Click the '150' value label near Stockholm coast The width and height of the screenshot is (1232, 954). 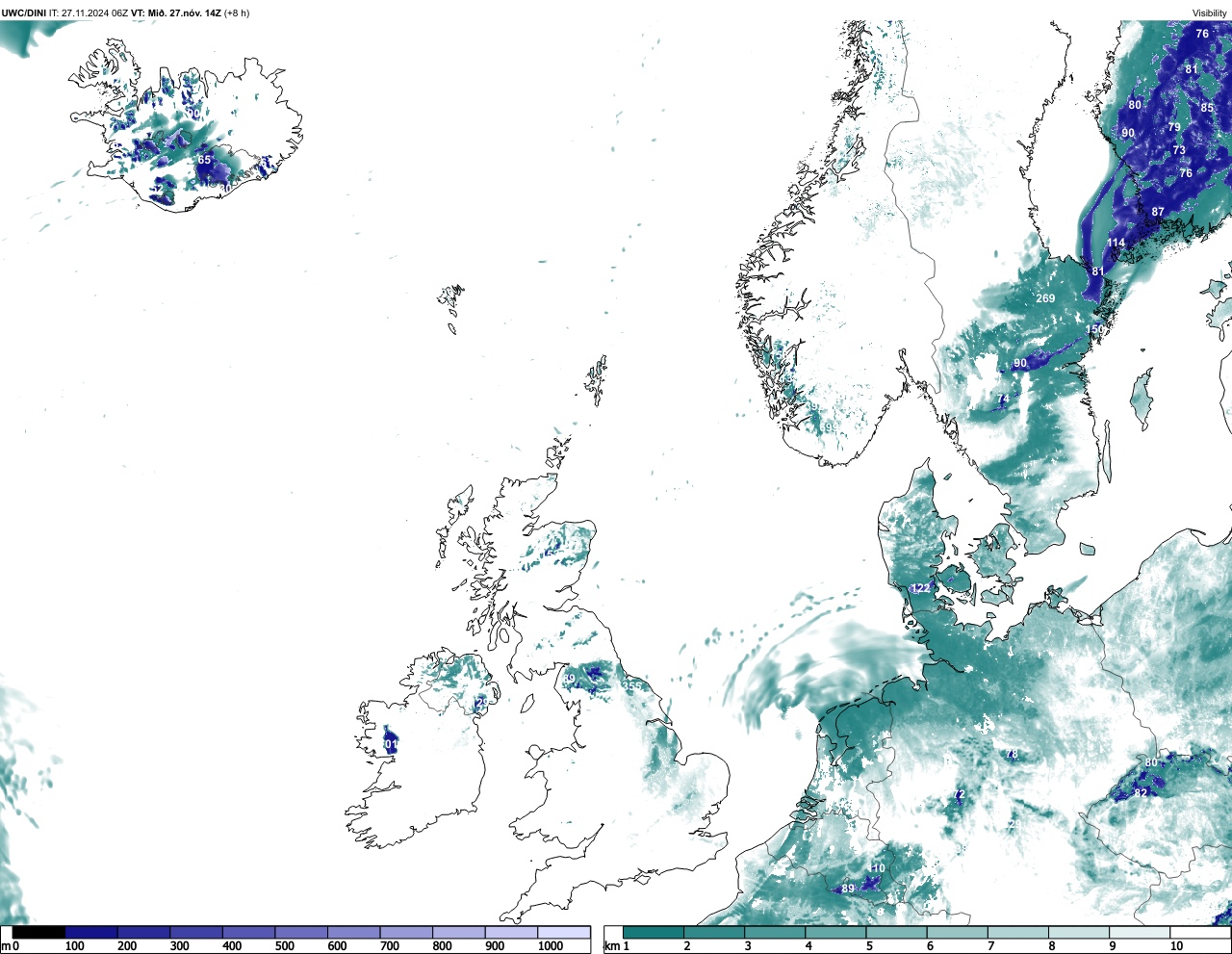point(1095,329)
